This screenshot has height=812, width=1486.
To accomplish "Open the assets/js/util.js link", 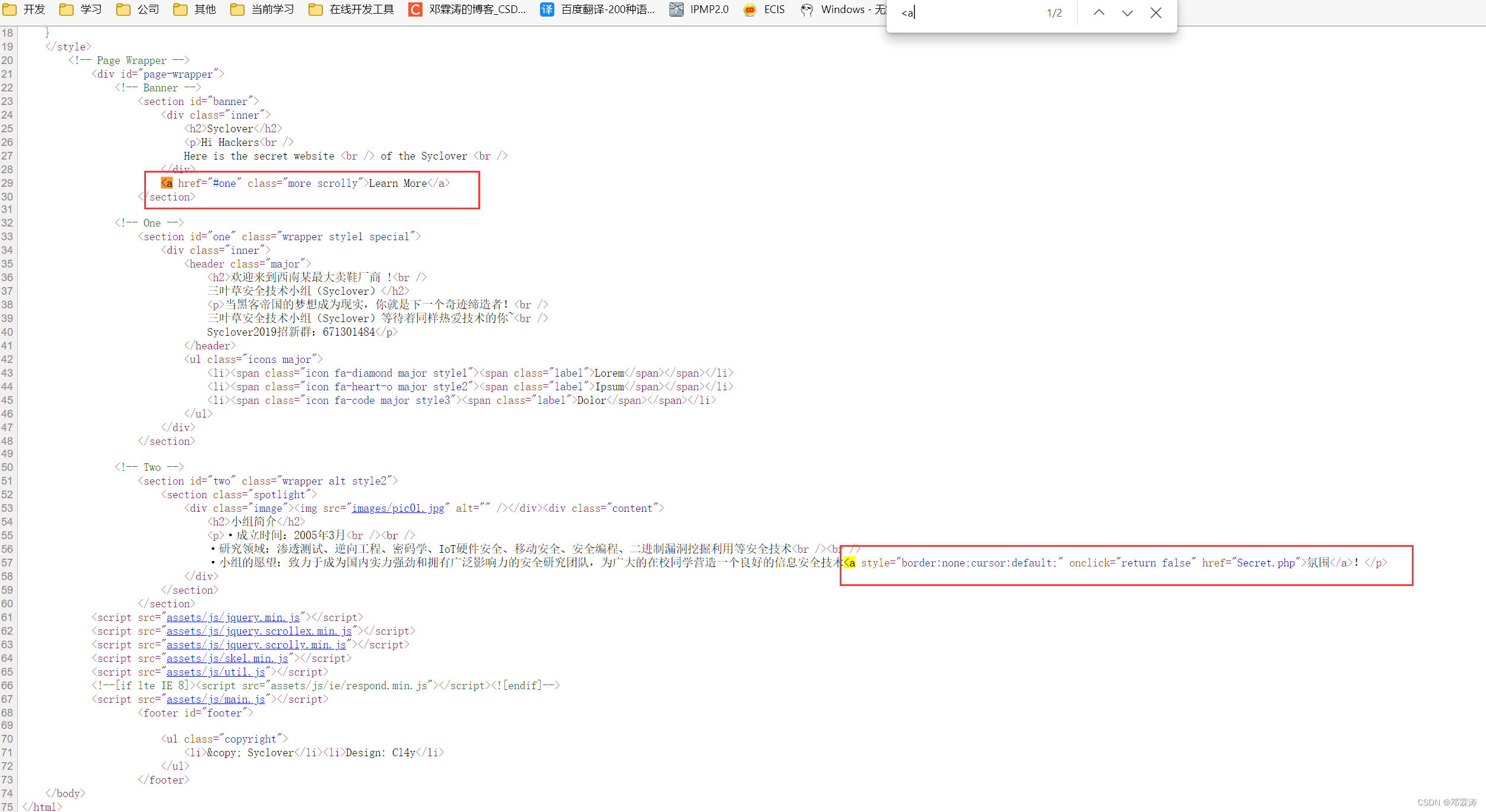I will [215, 672].
